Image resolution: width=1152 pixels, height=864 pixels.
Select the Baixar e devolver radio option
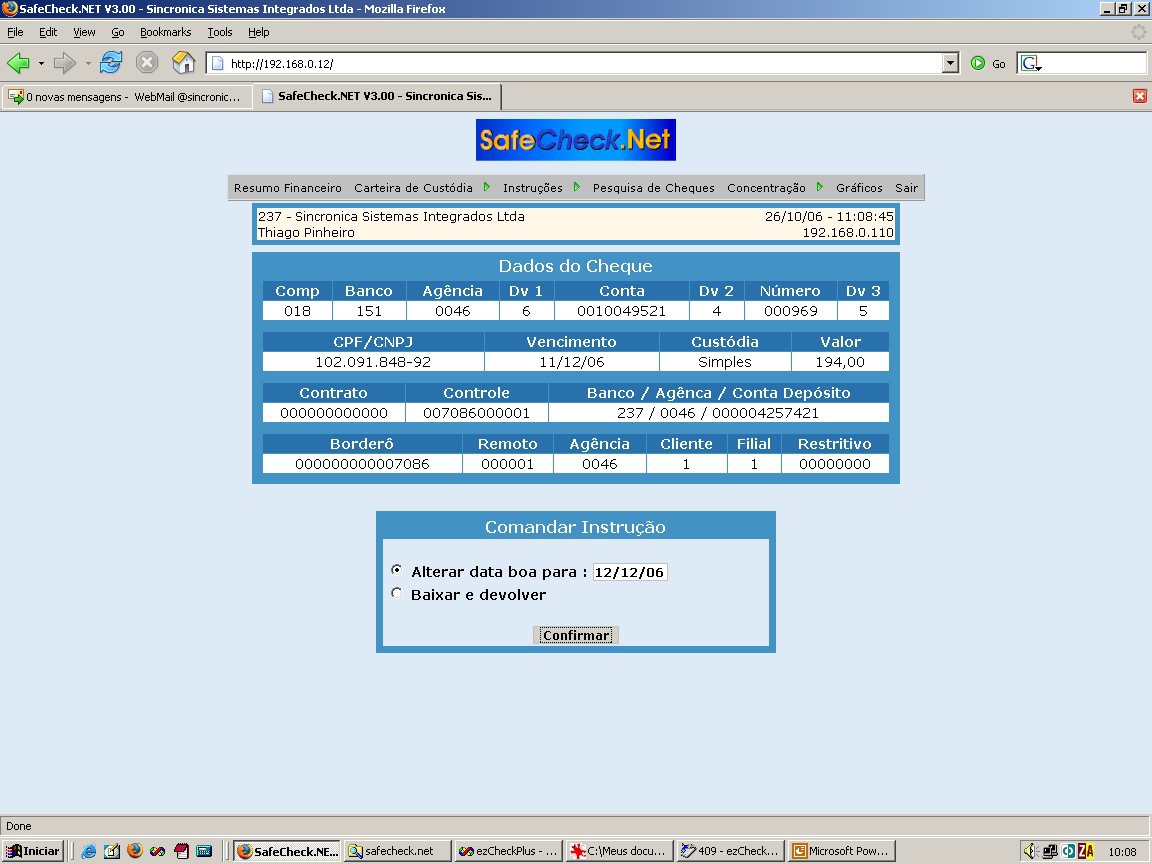tap(397, 593)
